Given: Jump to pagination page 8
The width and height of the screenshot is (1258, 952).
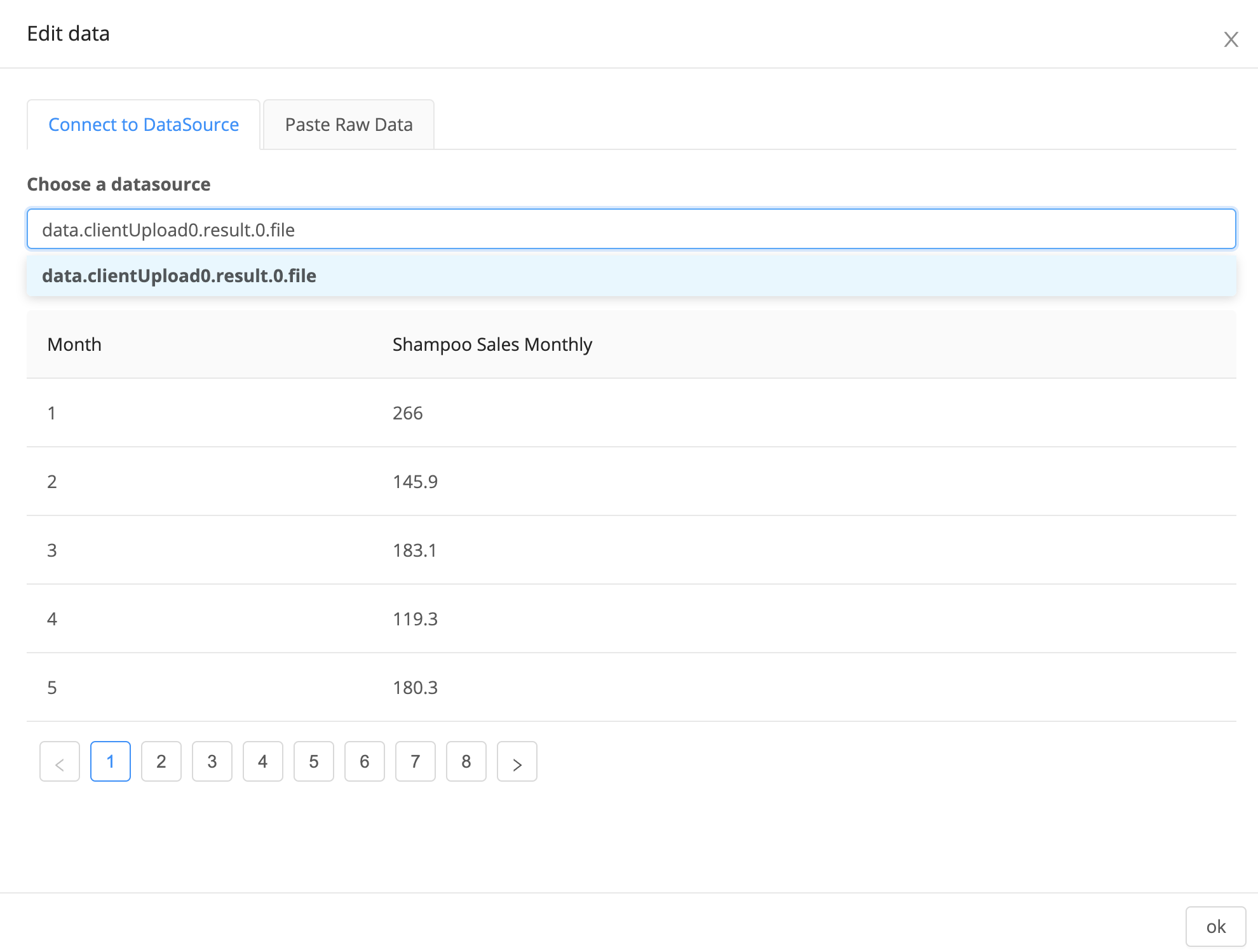Looking at the screenshot, I should (x=466, y=761).
